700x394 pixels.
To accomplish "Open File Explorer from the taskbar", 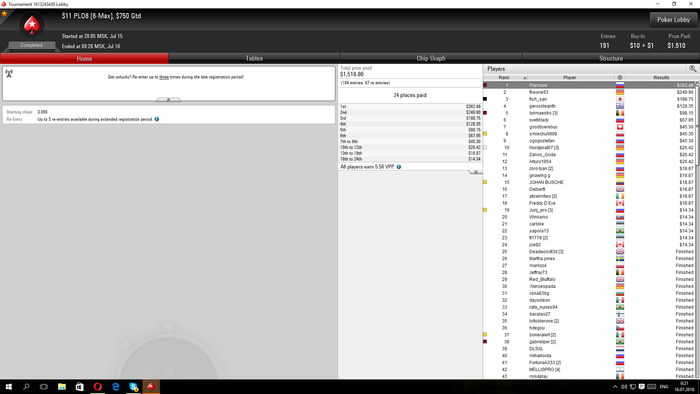I will (62, 387).
